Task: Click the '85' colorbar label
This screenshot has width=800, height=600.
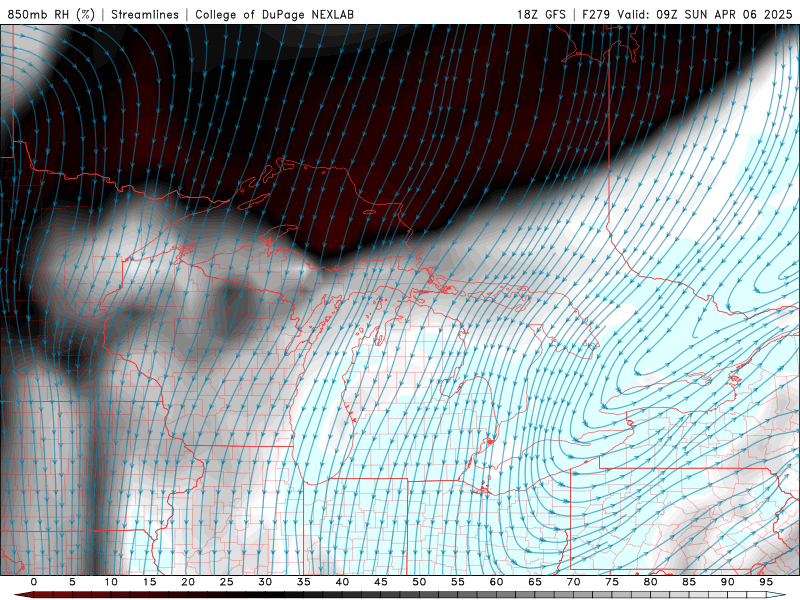Action: (x=689, y=582)
